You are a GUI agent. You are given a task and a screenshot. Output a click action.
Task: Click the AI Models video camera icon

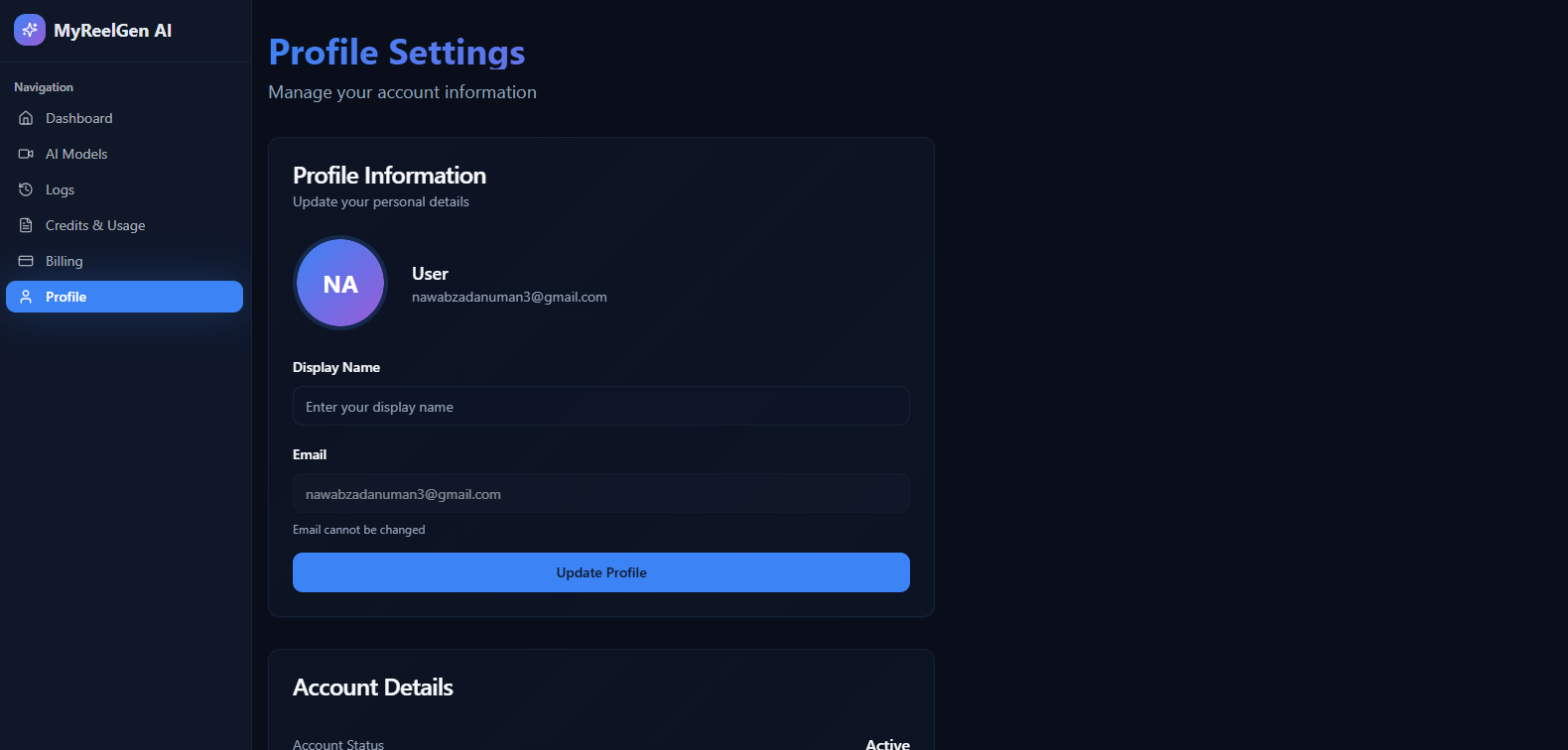26,154
